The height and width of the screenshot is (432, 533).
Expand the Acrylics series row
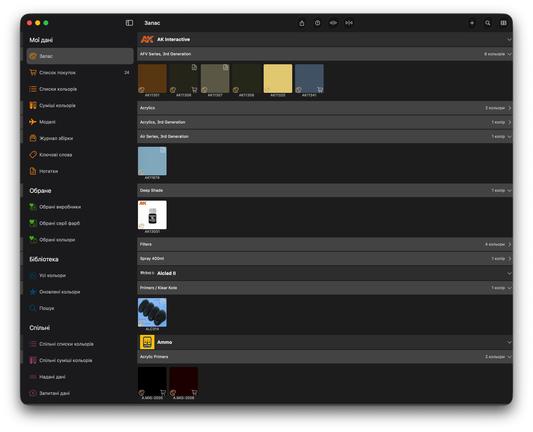pos(325,108)
